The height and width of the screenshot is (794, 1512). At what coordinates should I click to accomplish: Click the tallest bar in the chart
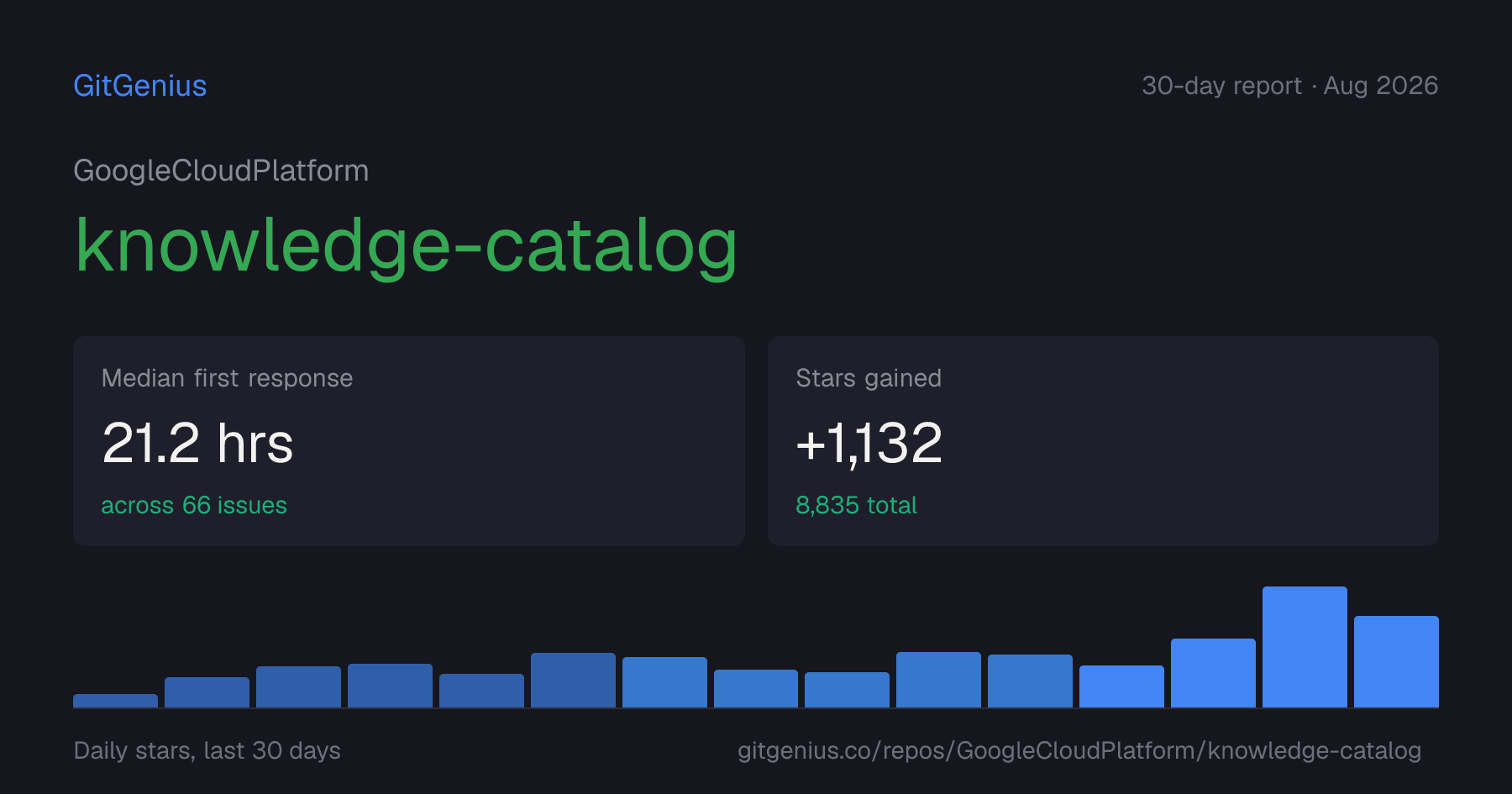[1305, 647]
